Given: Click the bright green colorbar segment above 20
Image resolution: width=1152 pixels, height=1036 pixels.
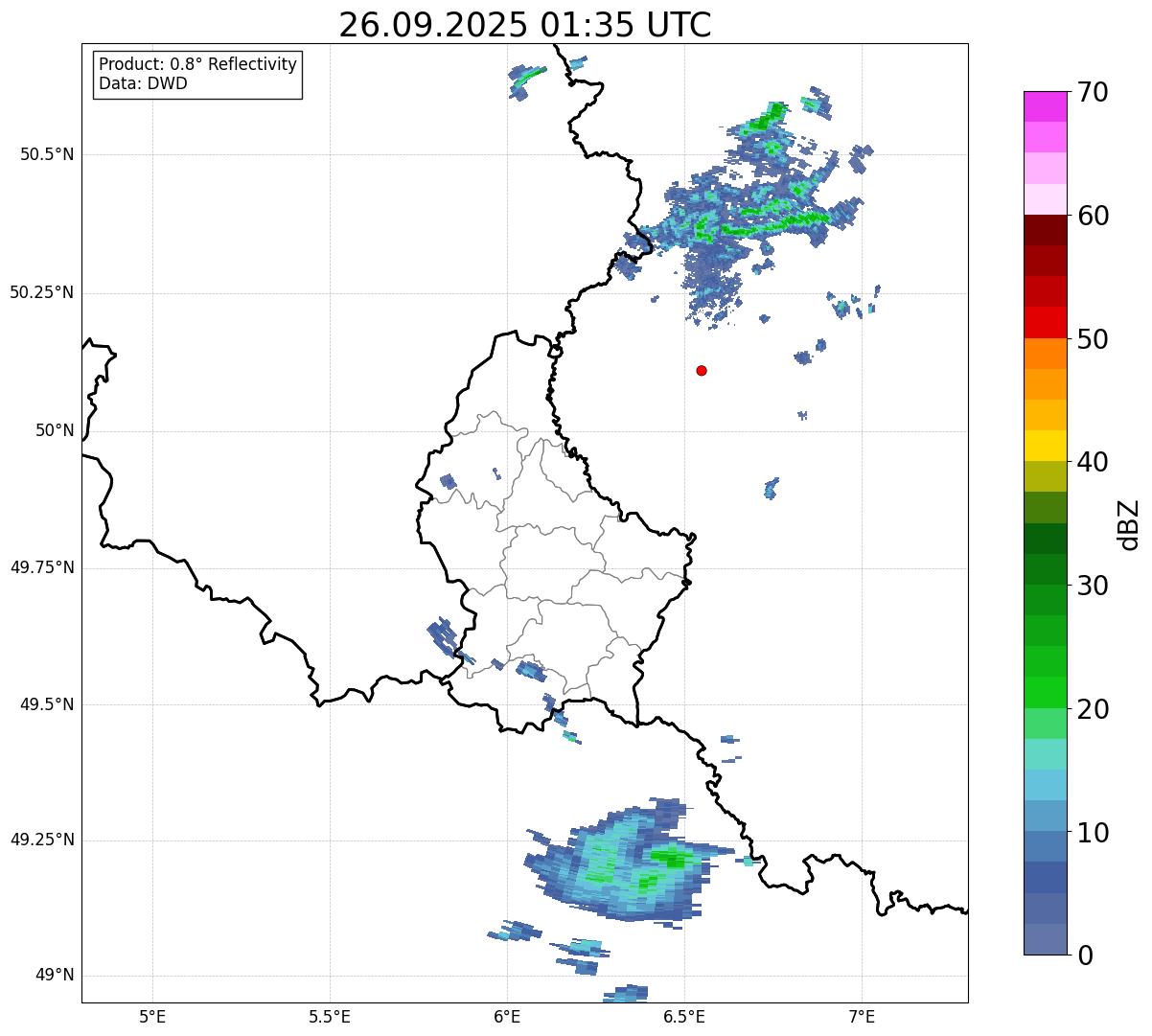Looking at the screenshot, I should point(1045,692).
